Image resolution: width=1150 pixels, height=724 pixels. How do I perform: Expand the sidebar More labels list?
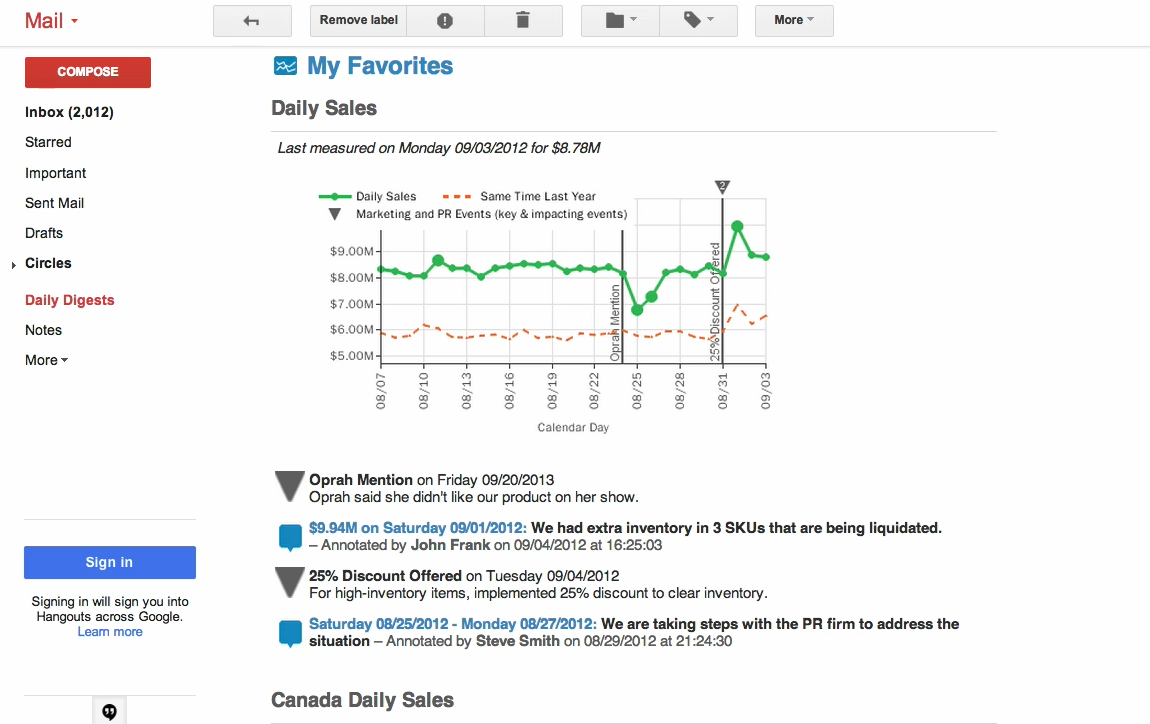tap(46, 360)
